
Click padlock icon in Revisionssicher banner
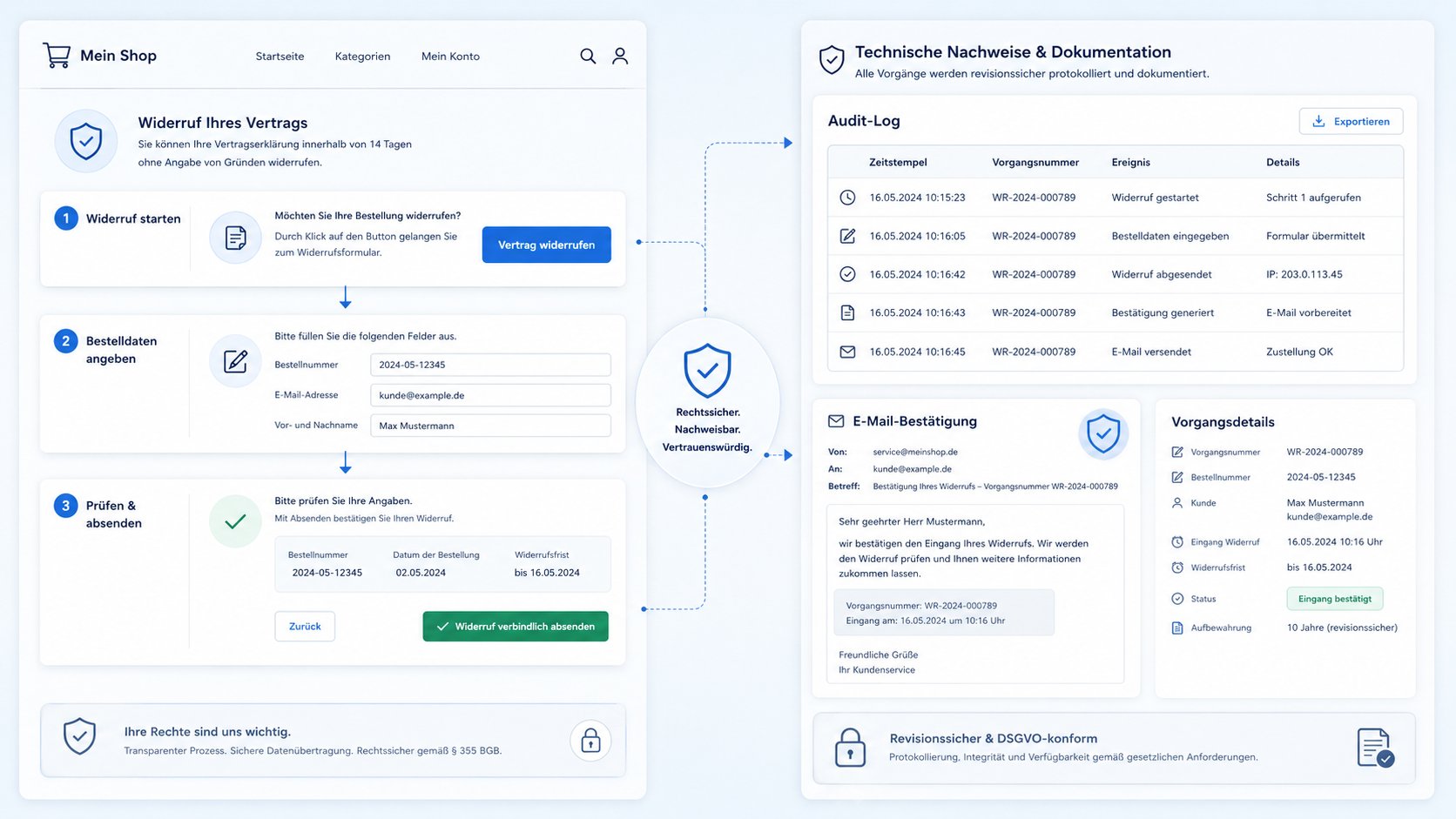click(x=850, y=748)
